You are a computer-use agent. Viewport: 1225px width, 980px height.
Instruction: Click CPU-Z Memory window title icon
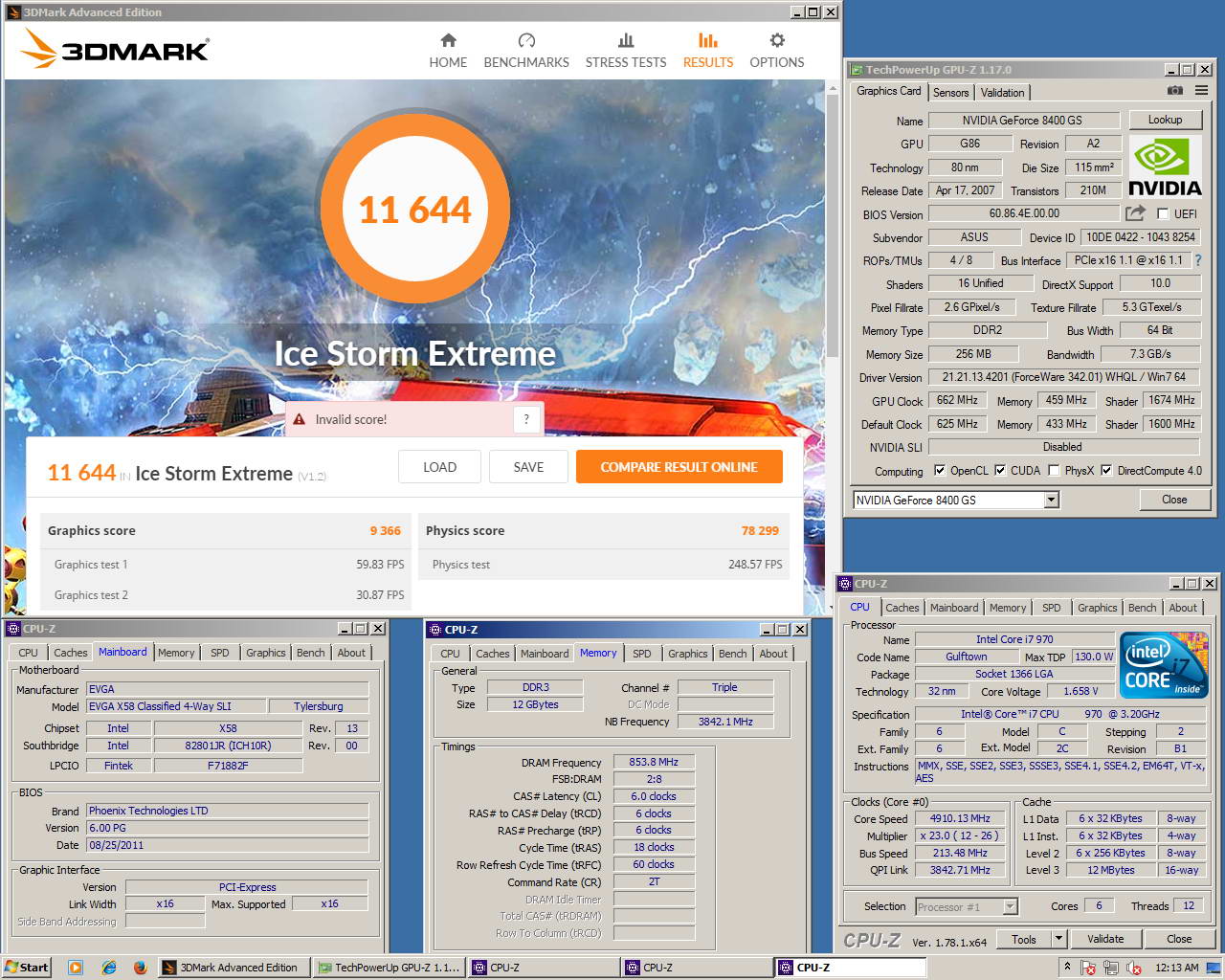(434, 630)
